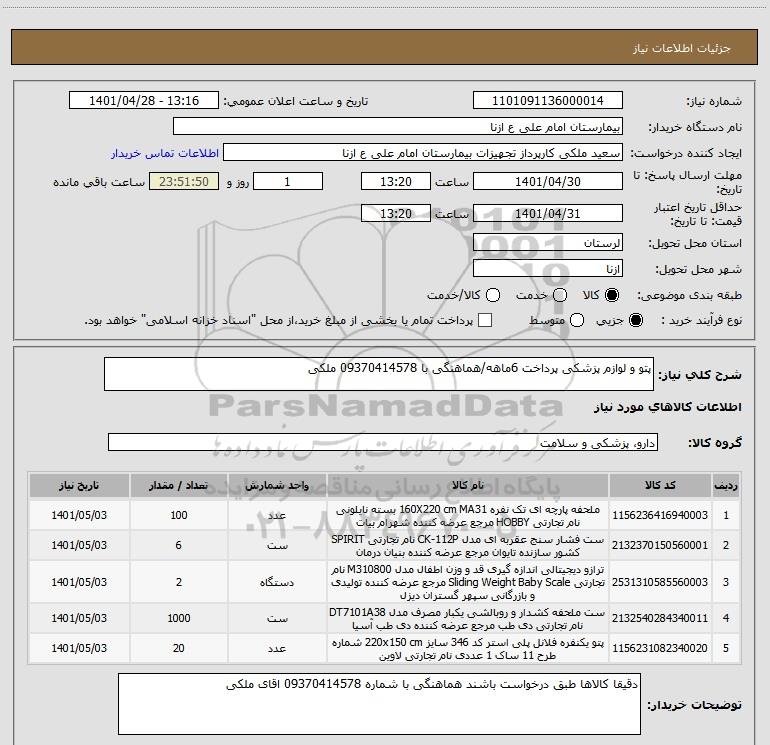Click product code 1156236416940003
Screen dimensions: 770x745
coord(660,515)
